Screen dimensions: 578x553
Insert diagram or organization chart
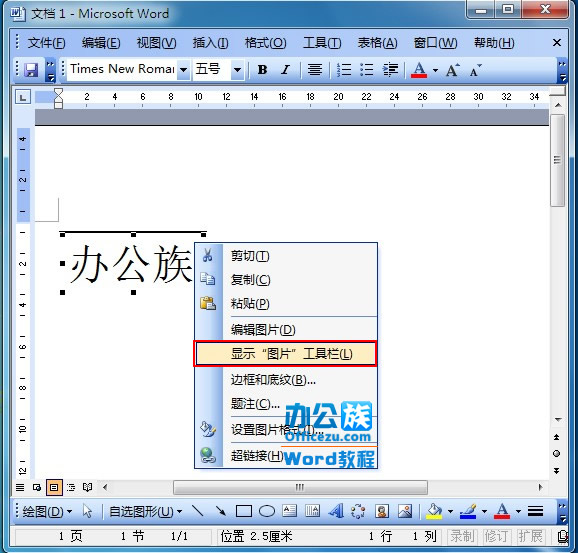(x=358, y=511)
